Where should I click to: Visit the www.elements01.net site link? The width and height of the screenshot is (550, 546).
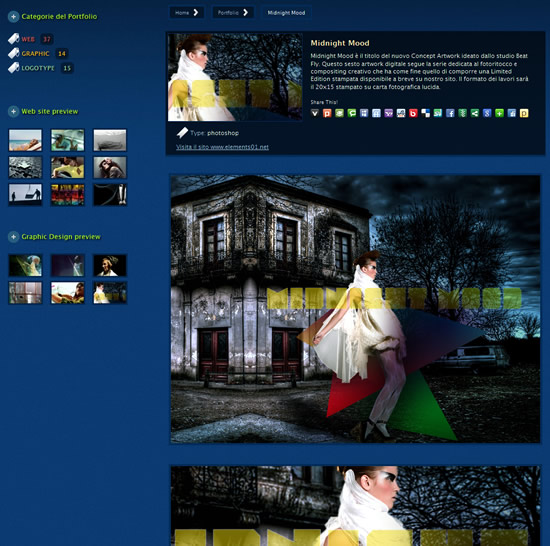coord(222,147)
